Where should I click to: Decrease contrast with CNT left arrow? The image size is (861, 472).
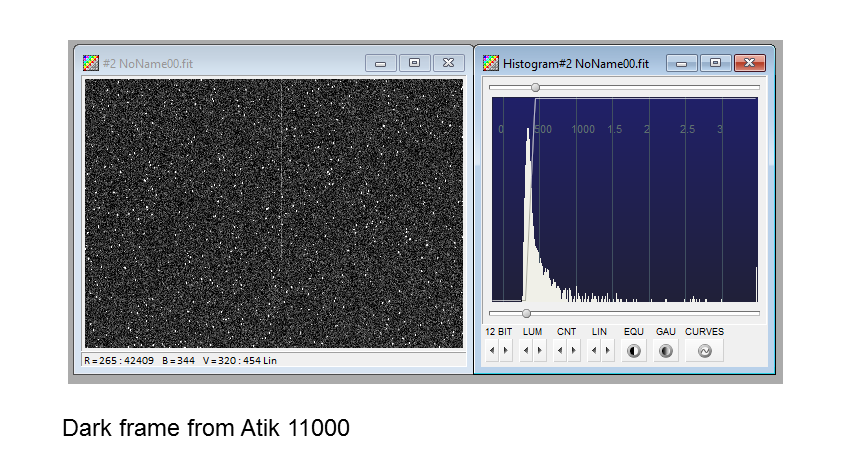pyautogui.click(x=560, y=351)
